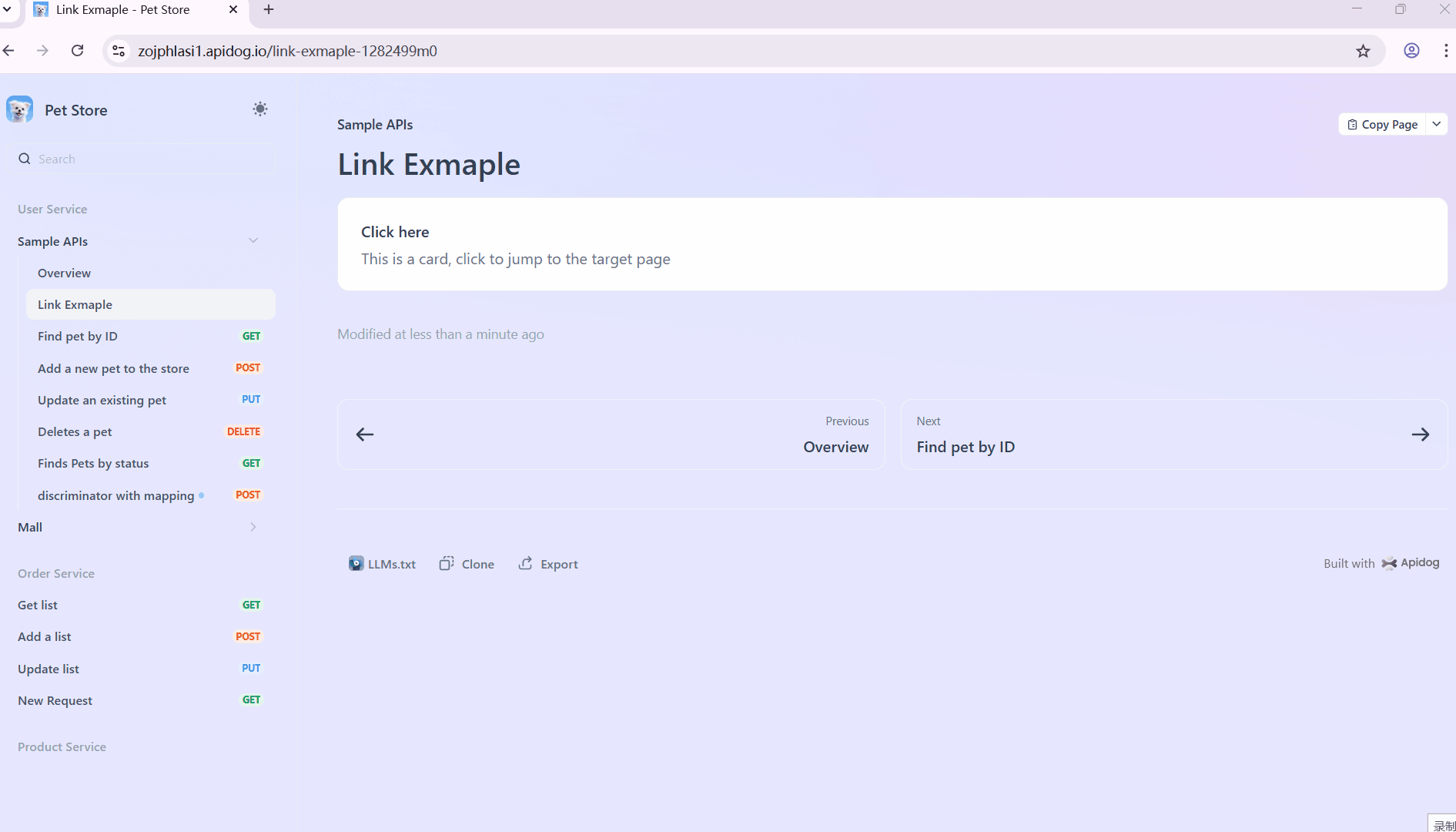Focus the Search input field
Image resolution: width=1456 pixels, height=832 pixels.
point(142,159)
